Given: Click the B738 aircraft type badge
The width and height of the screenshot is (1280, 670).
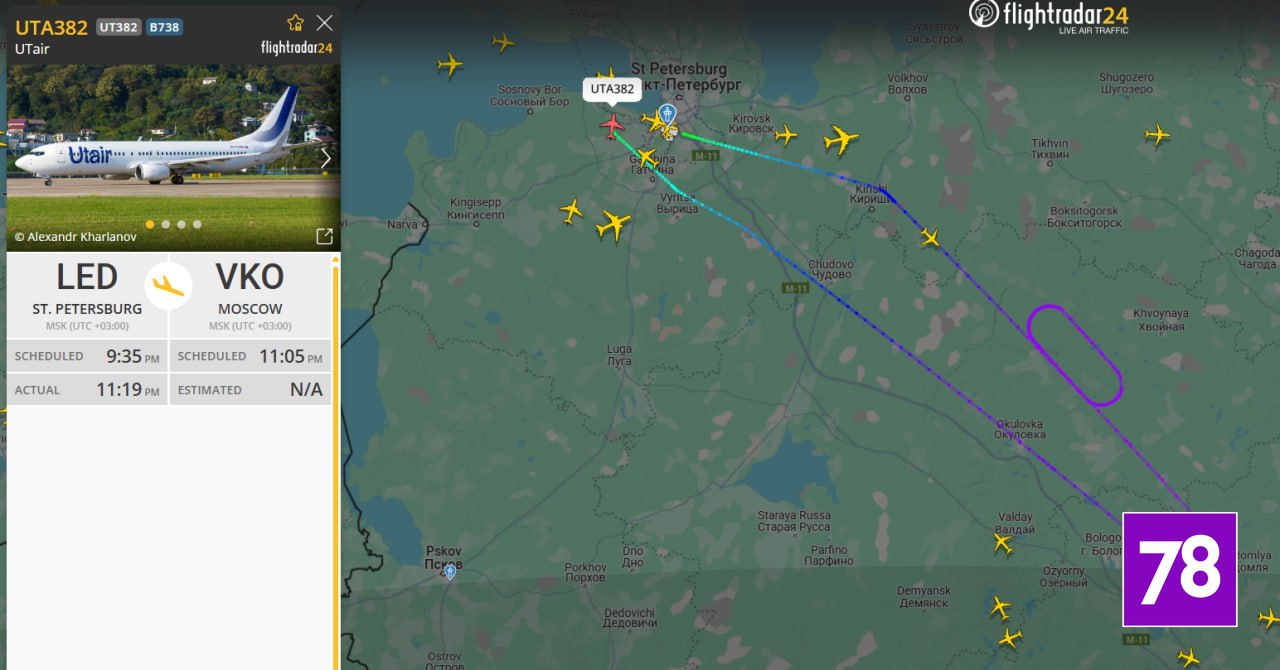Looking at the screenshot, I should [164, 27].
